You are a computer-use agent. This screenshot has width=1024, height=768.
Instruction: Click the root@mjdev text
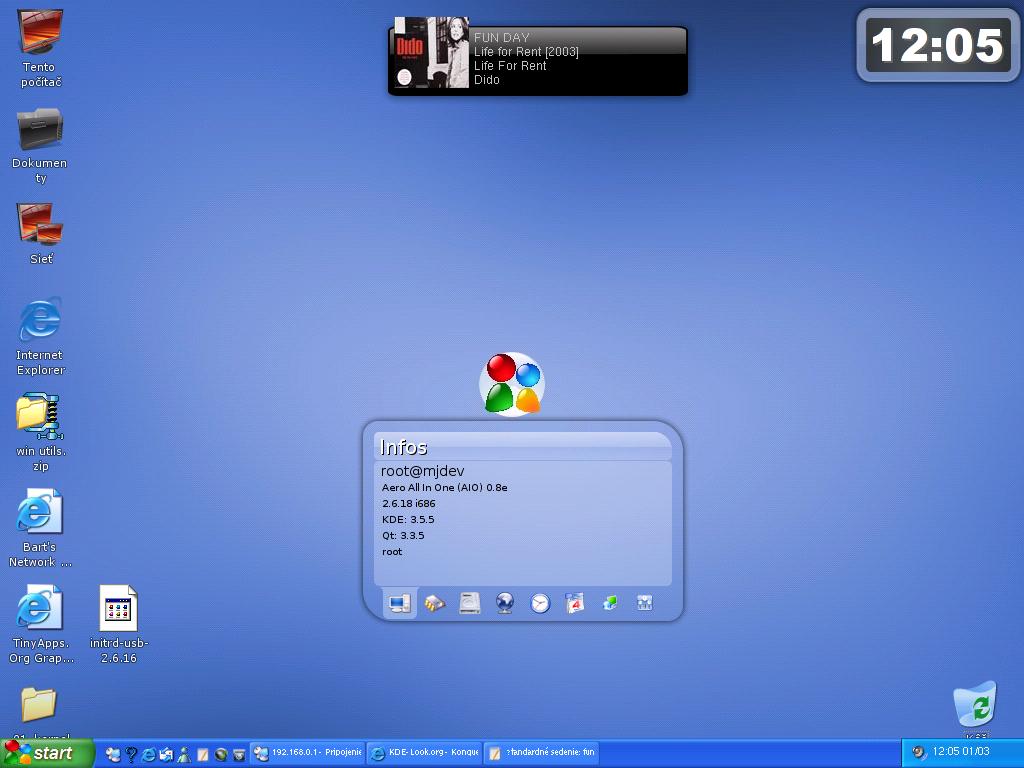coord(423,471)
